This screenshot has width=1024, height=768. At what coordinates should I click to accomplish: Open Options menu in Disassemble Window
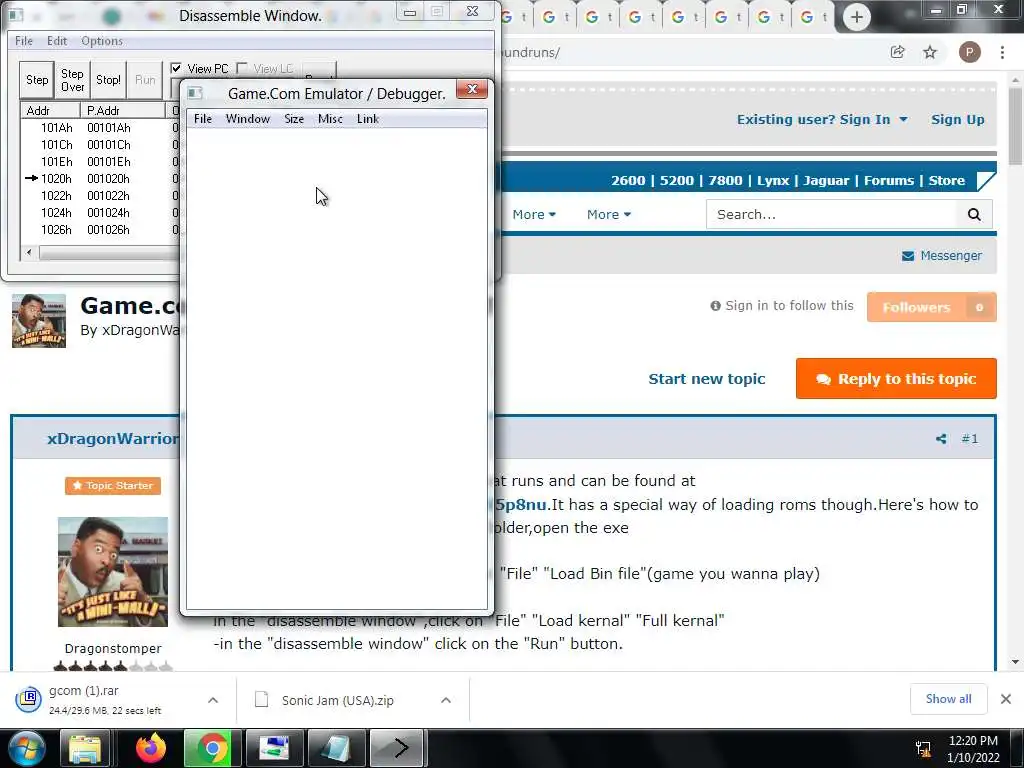click(102, 40)
